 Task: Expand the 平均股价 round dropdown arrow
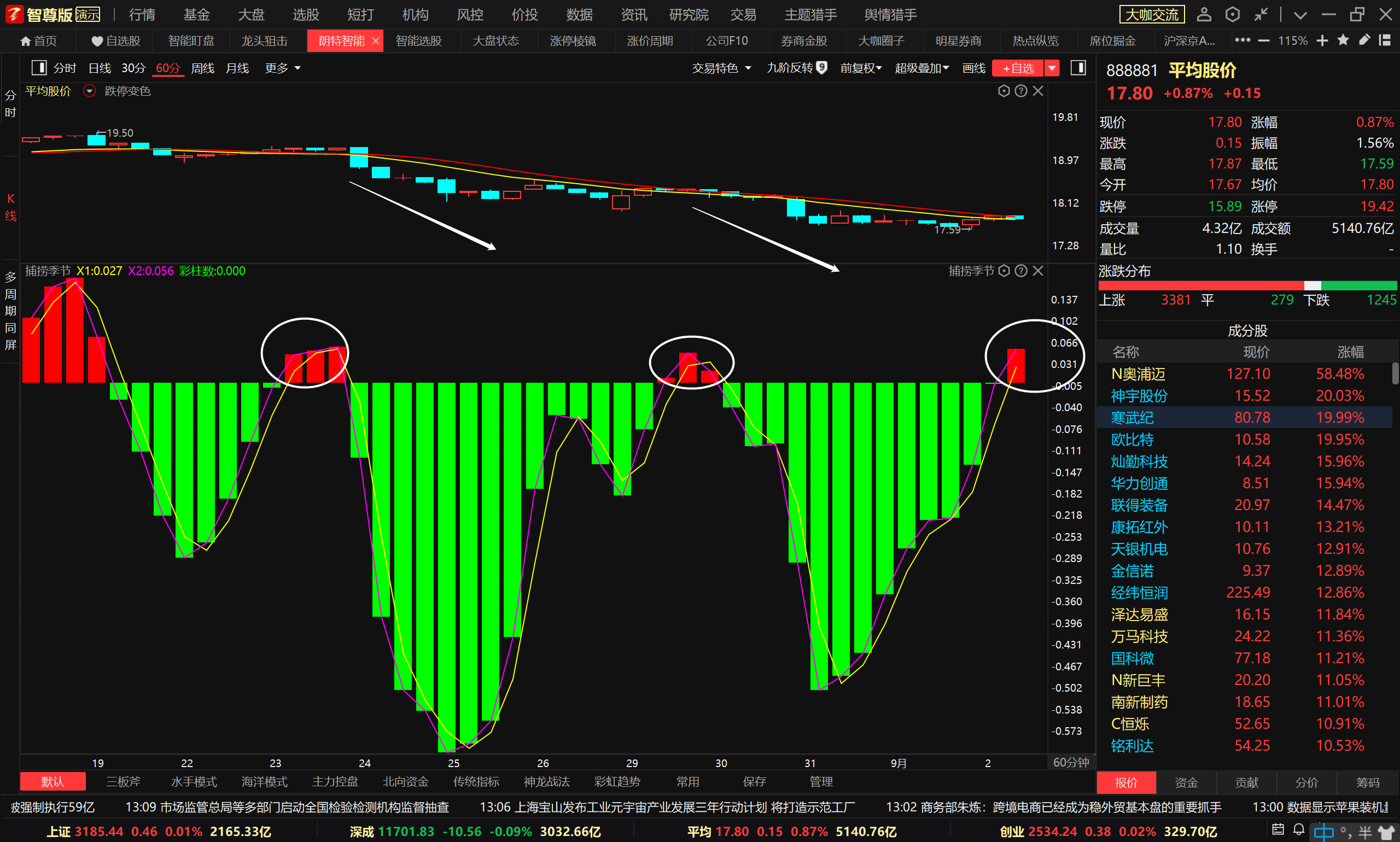coord(89,91)
